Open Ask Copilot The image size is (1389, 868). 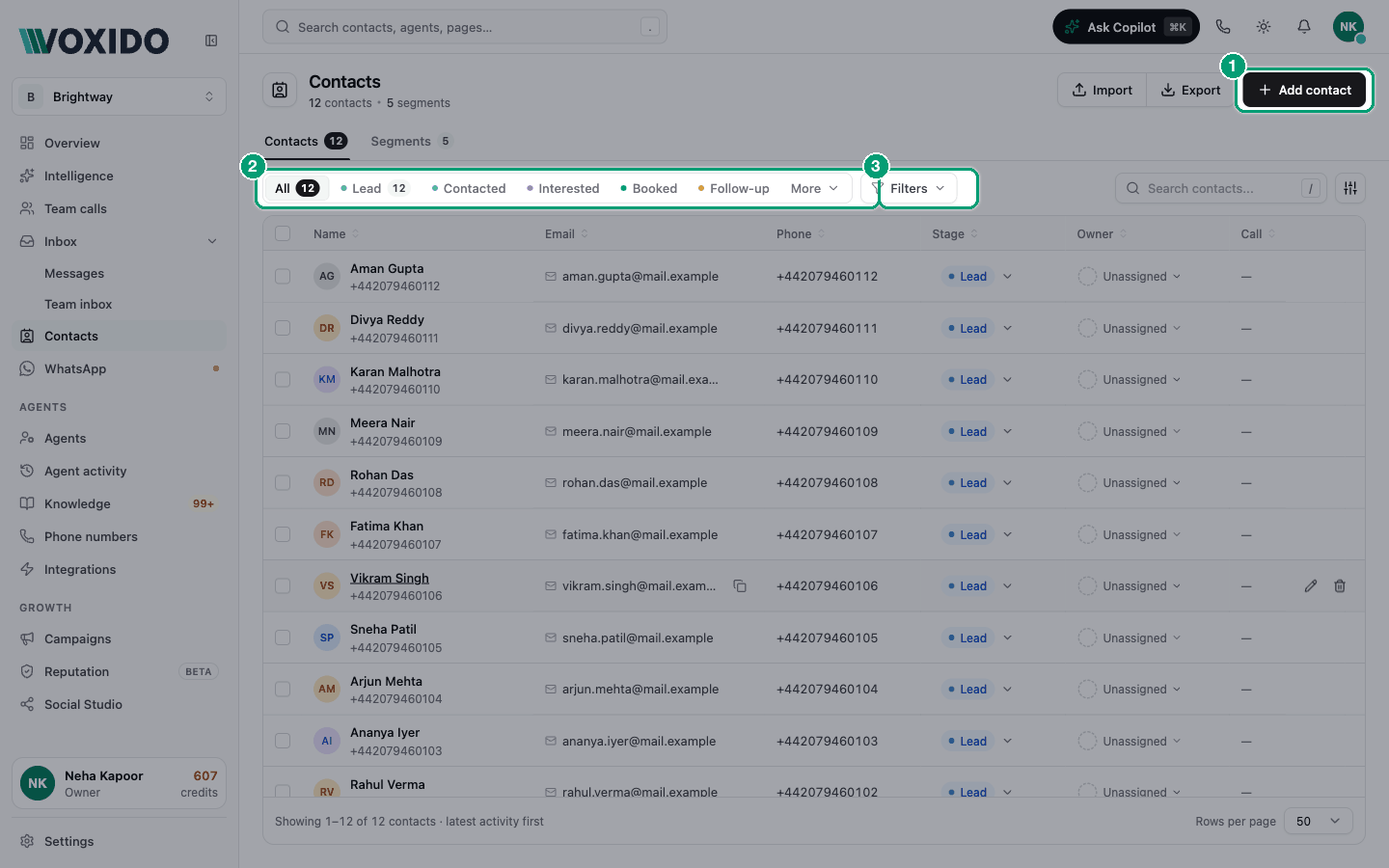click(1126, 27)
